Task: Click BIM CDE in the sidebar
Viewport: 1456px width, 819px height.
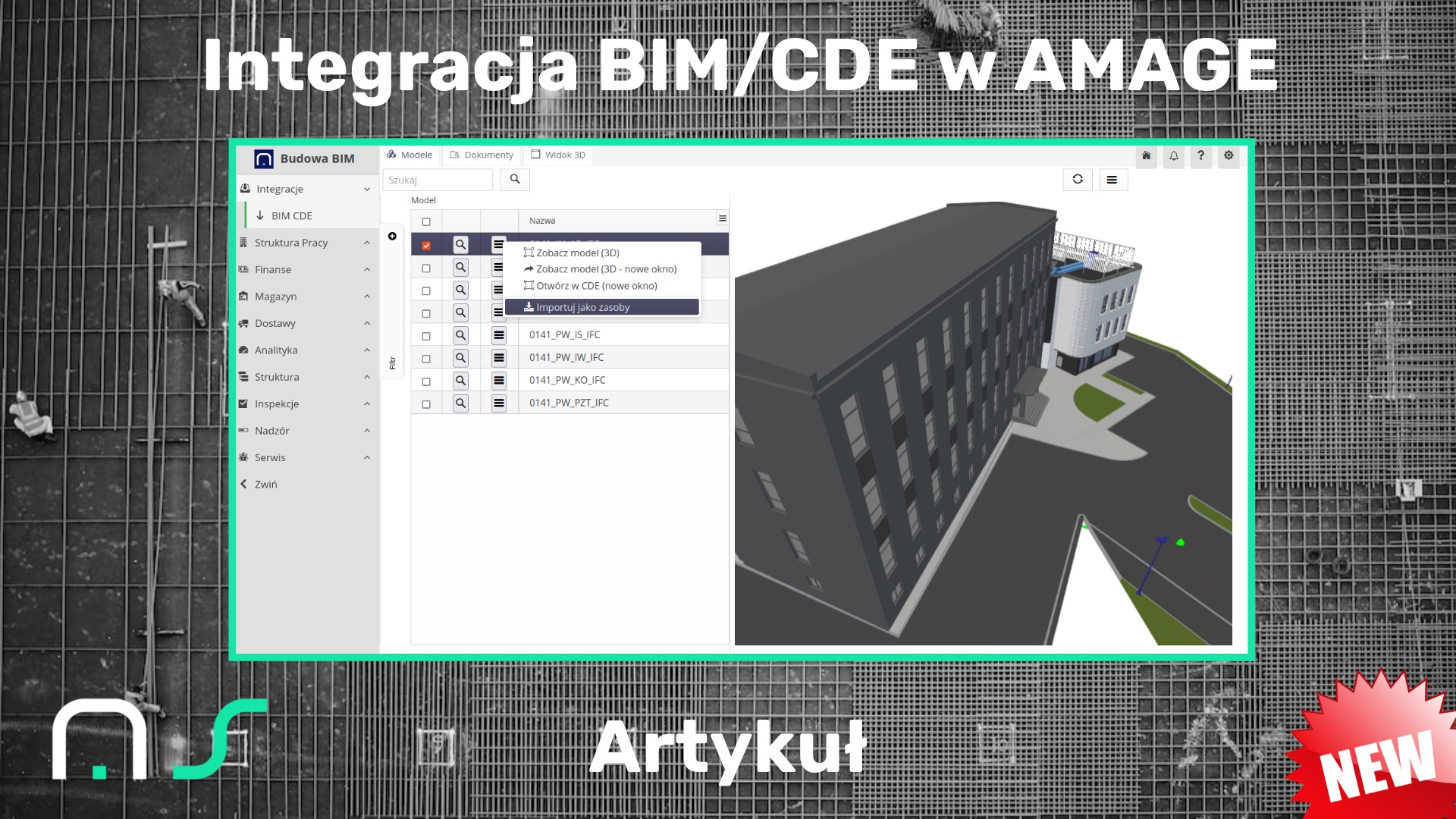Action: coord(292,215)
